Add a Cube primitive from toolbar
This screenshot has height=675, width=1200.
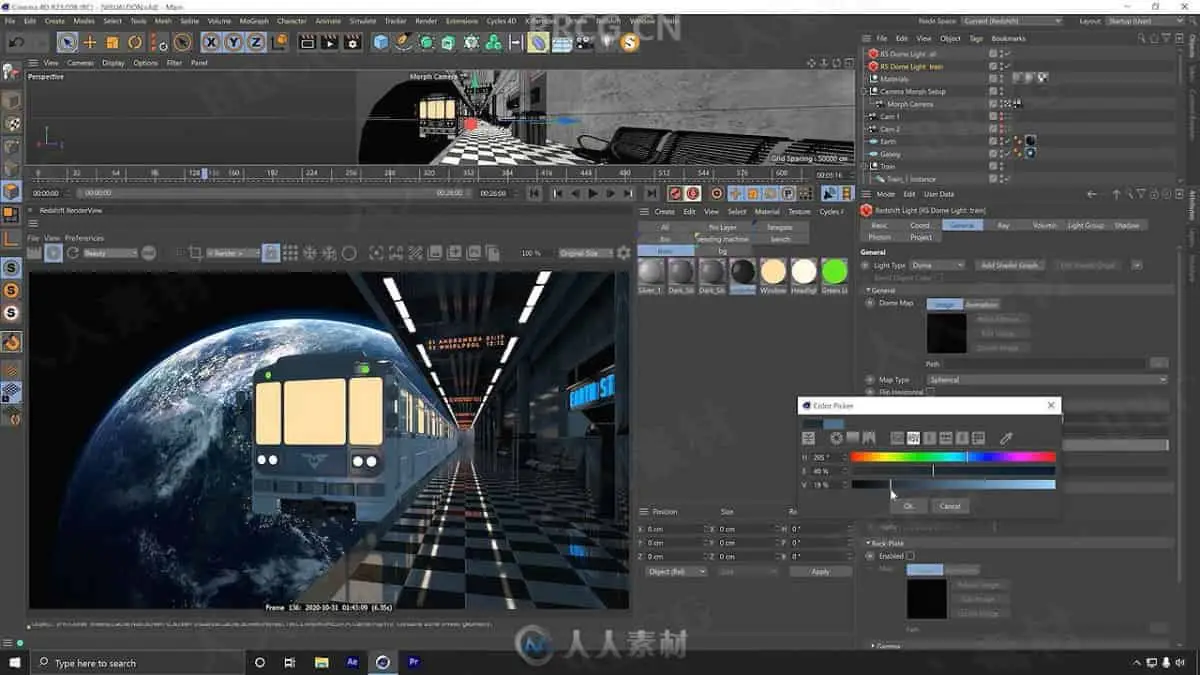(381, 42)
